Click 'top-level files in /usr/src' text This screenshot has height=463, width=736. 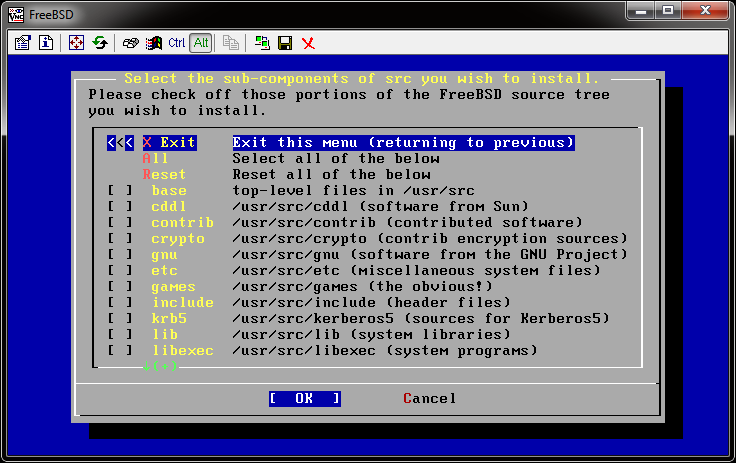pyautogui.click(x=353, y=191)
